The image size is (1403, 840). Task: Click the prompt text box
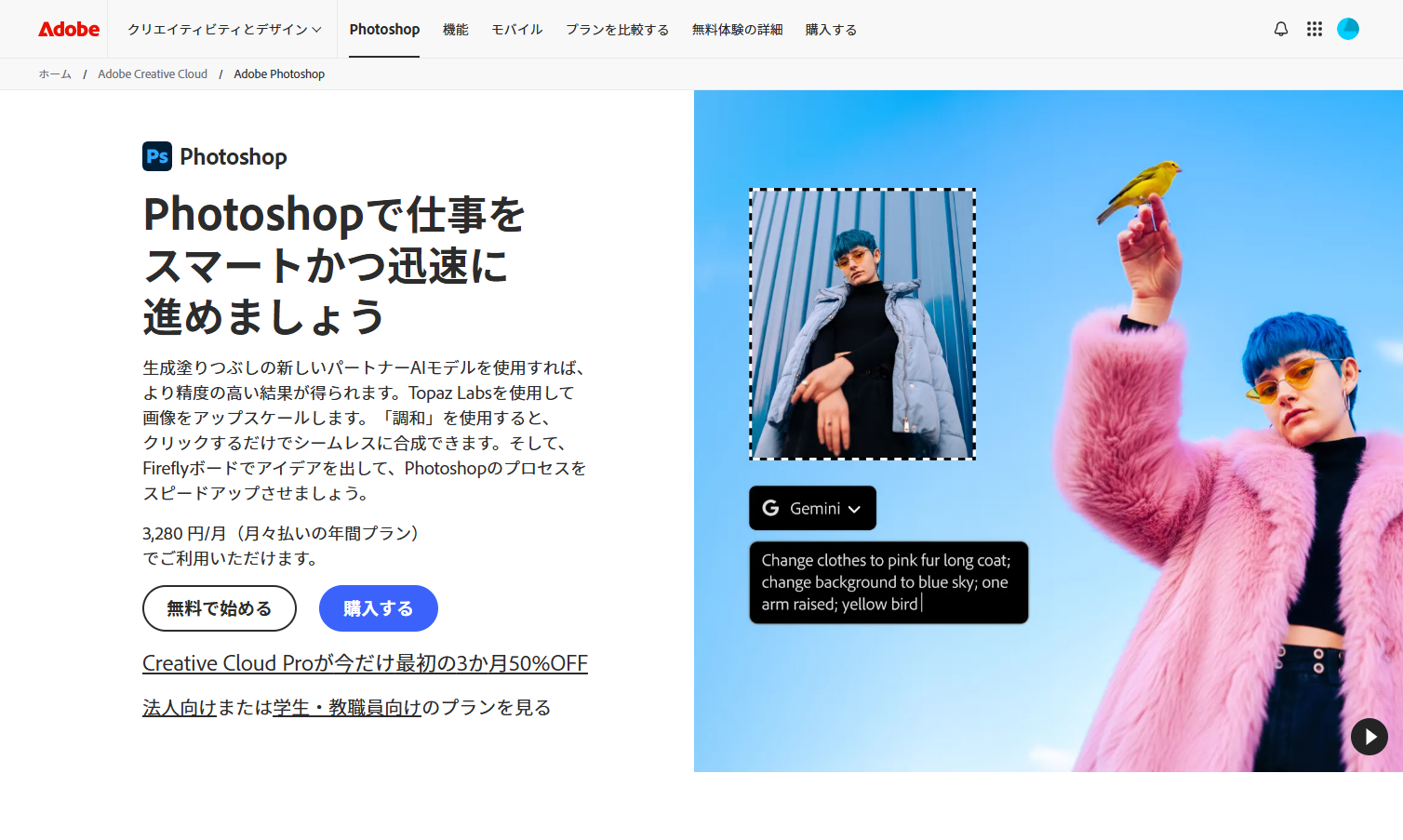click(889, 582)
